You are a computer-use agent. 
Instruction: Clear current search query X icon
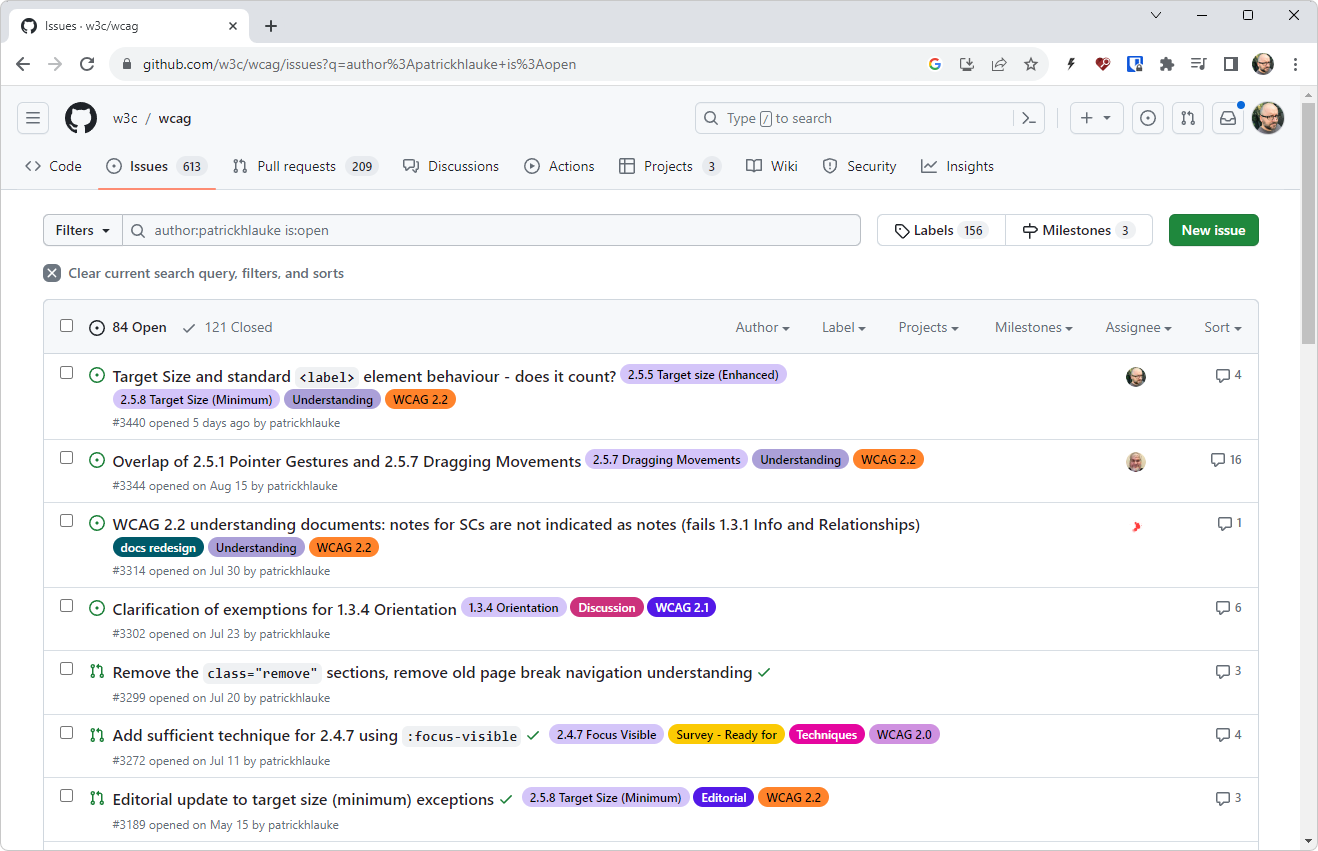tap(52, 273)
